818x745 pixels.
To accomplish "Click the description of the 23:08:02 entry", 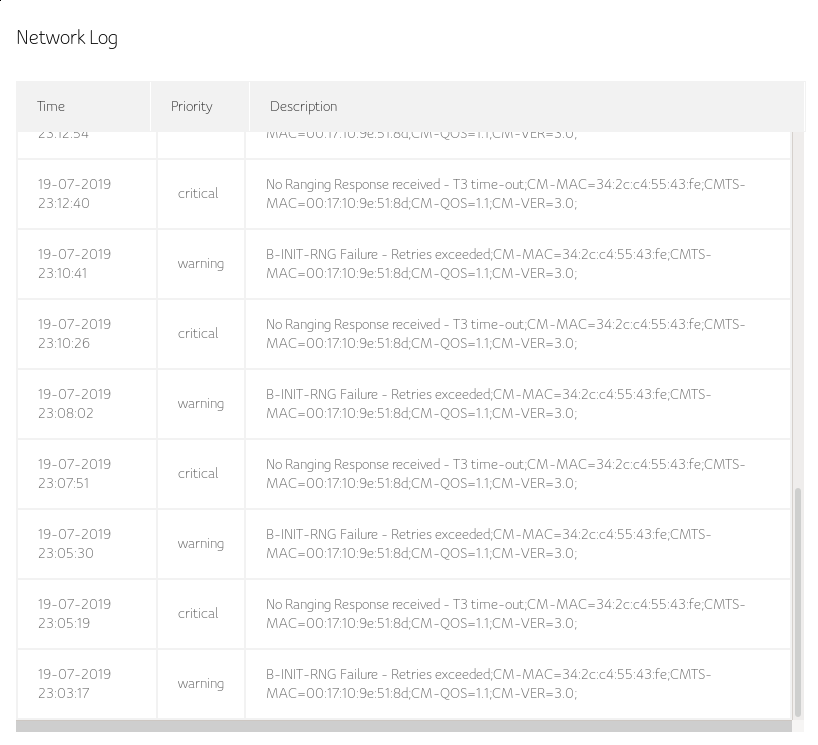I will 488,404.
